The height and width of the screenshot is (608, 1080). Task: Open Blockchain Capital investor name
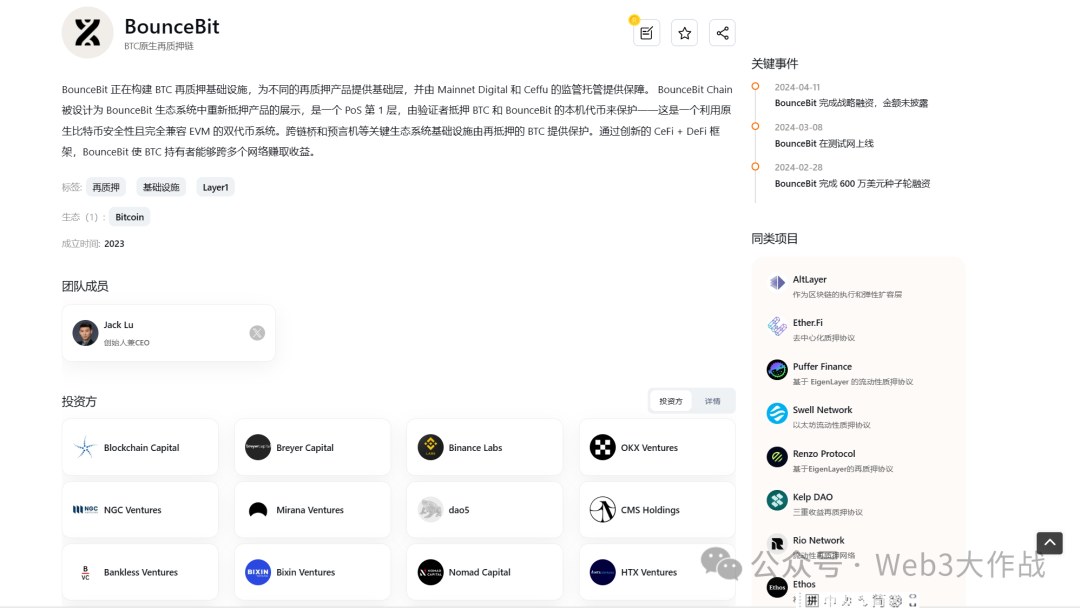click(141, 448)
